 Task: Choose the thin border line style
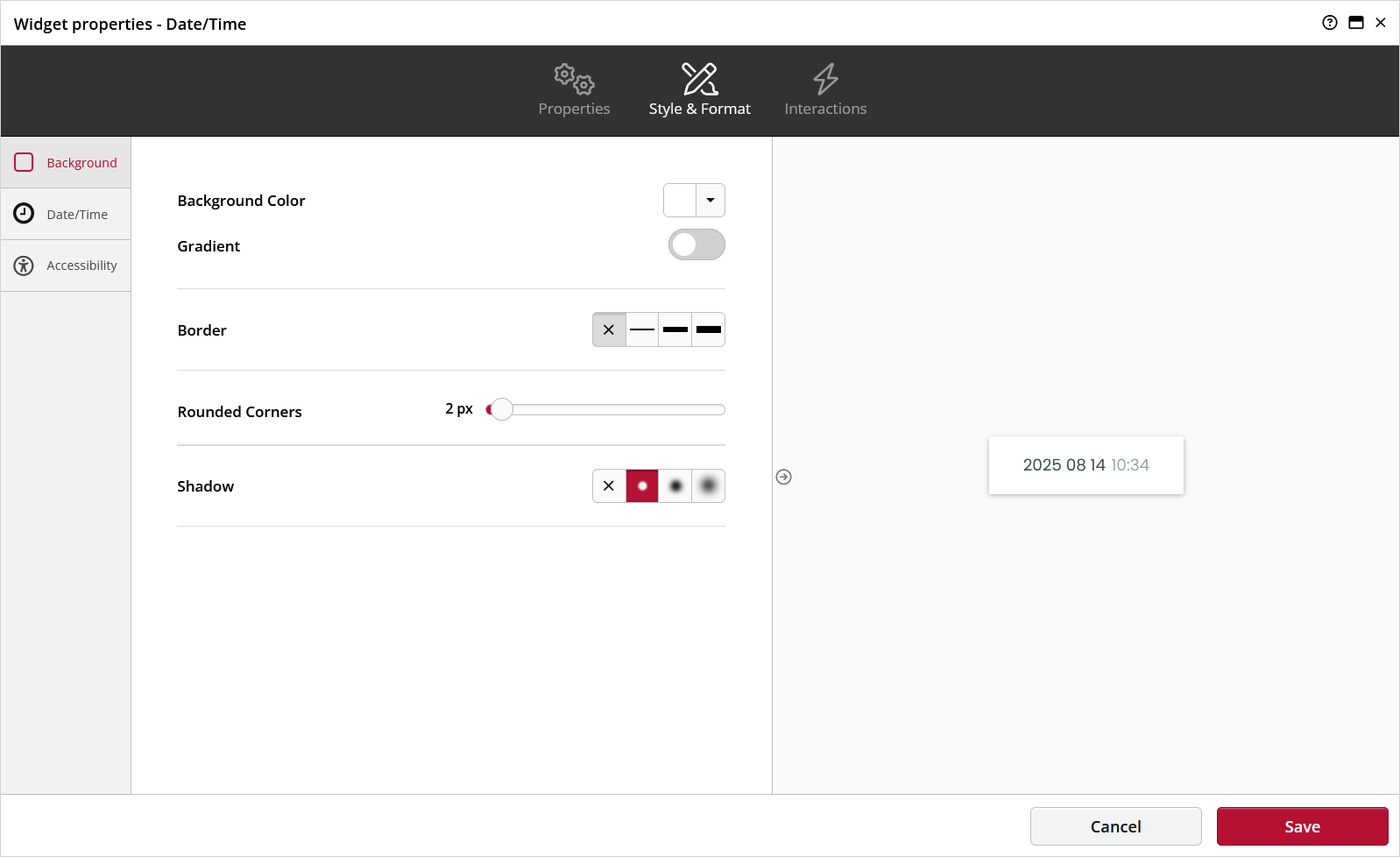click(642, 329)
